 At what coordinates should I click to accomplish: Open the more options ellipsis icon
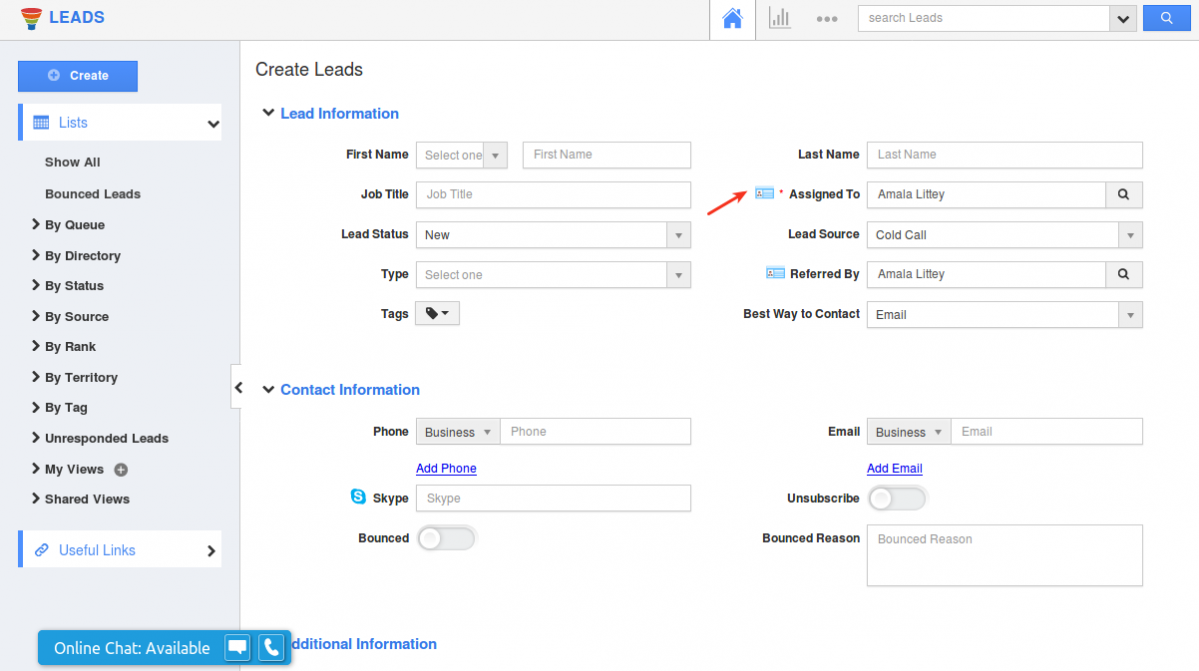click(x=826, y=19)
